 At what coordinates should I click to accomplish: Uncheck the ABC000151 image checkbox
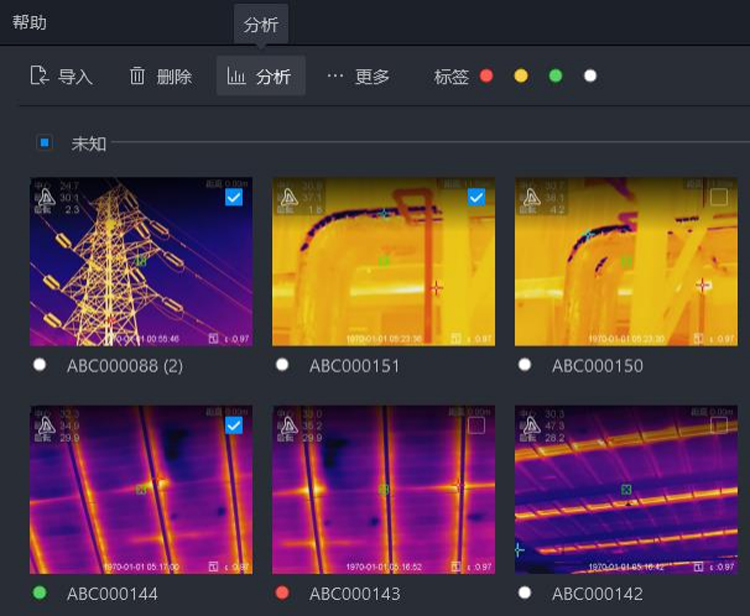pos(476,198)
